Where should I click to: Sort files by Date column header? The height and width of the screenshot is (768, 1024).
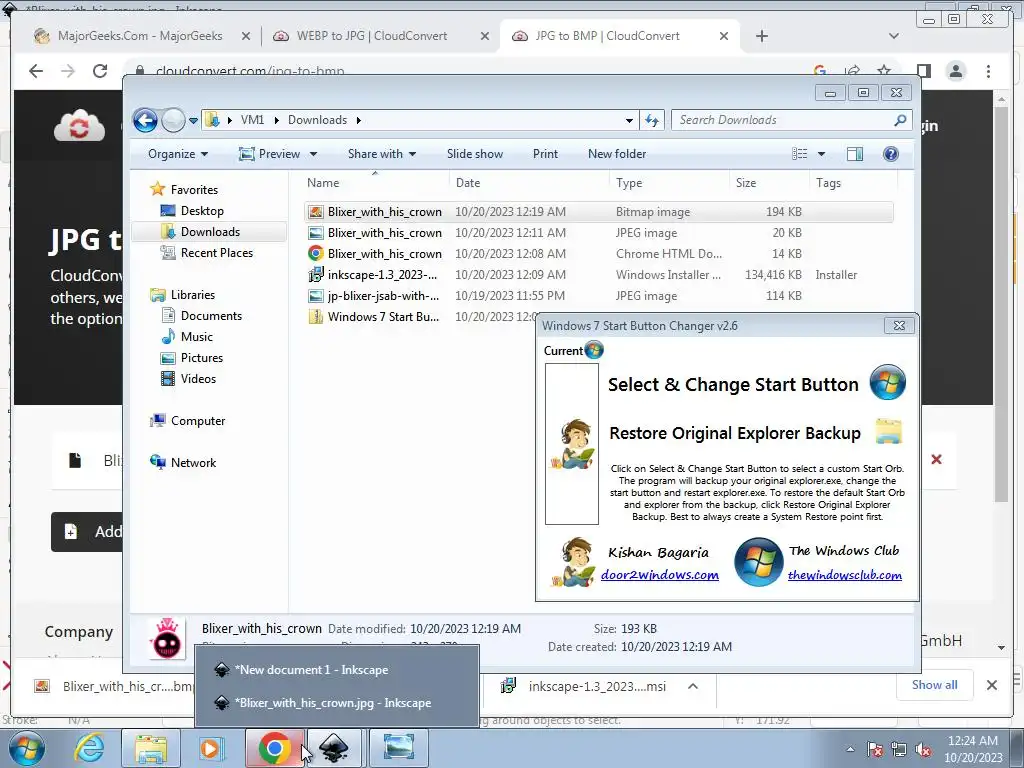point(468,183)
